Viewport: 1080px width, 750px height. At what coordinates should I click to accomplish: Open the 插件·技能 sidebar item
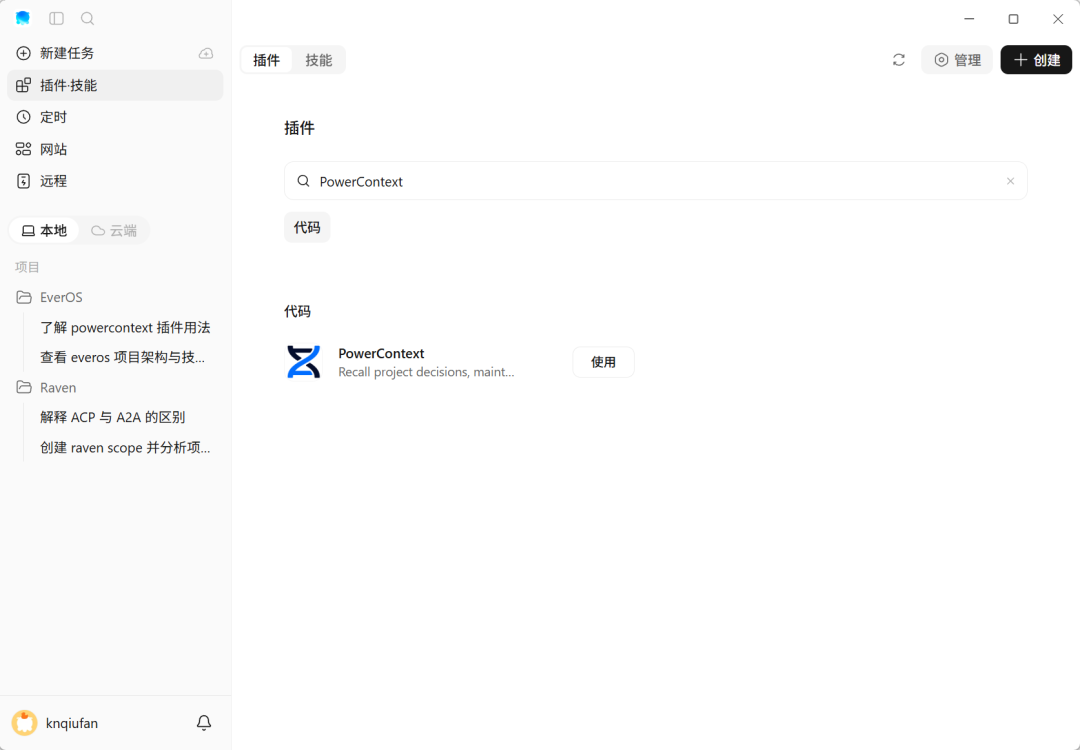coord(115,85)
